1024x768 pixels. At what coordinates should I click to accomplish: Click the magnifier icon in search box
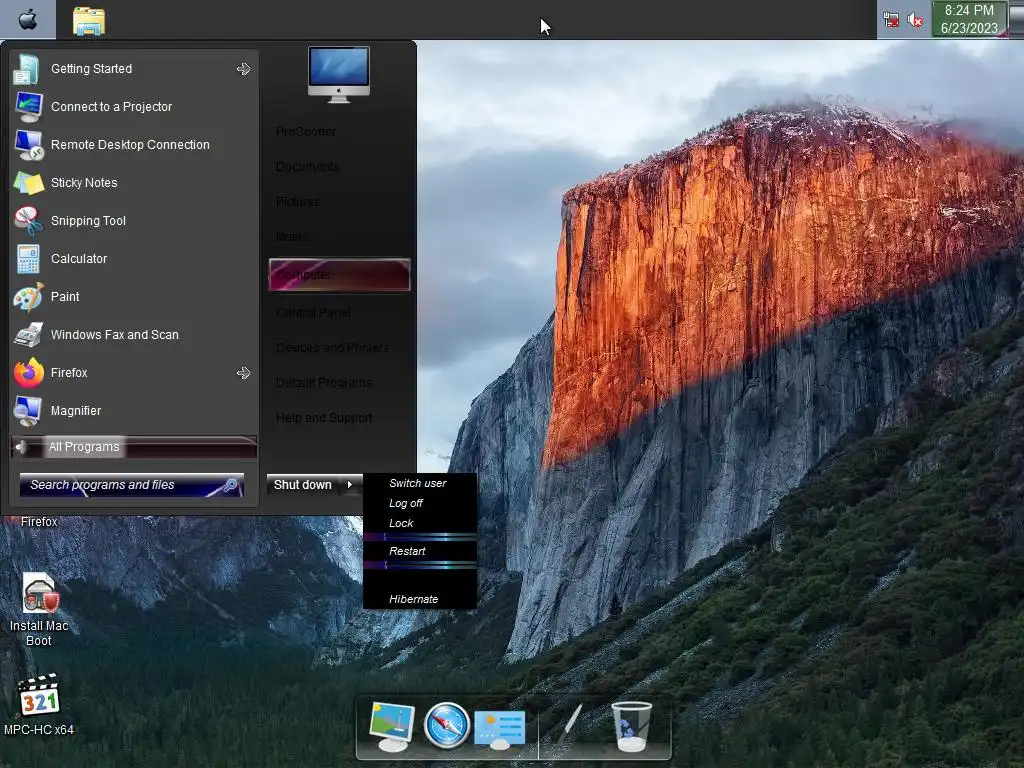(x=230, y=485)
